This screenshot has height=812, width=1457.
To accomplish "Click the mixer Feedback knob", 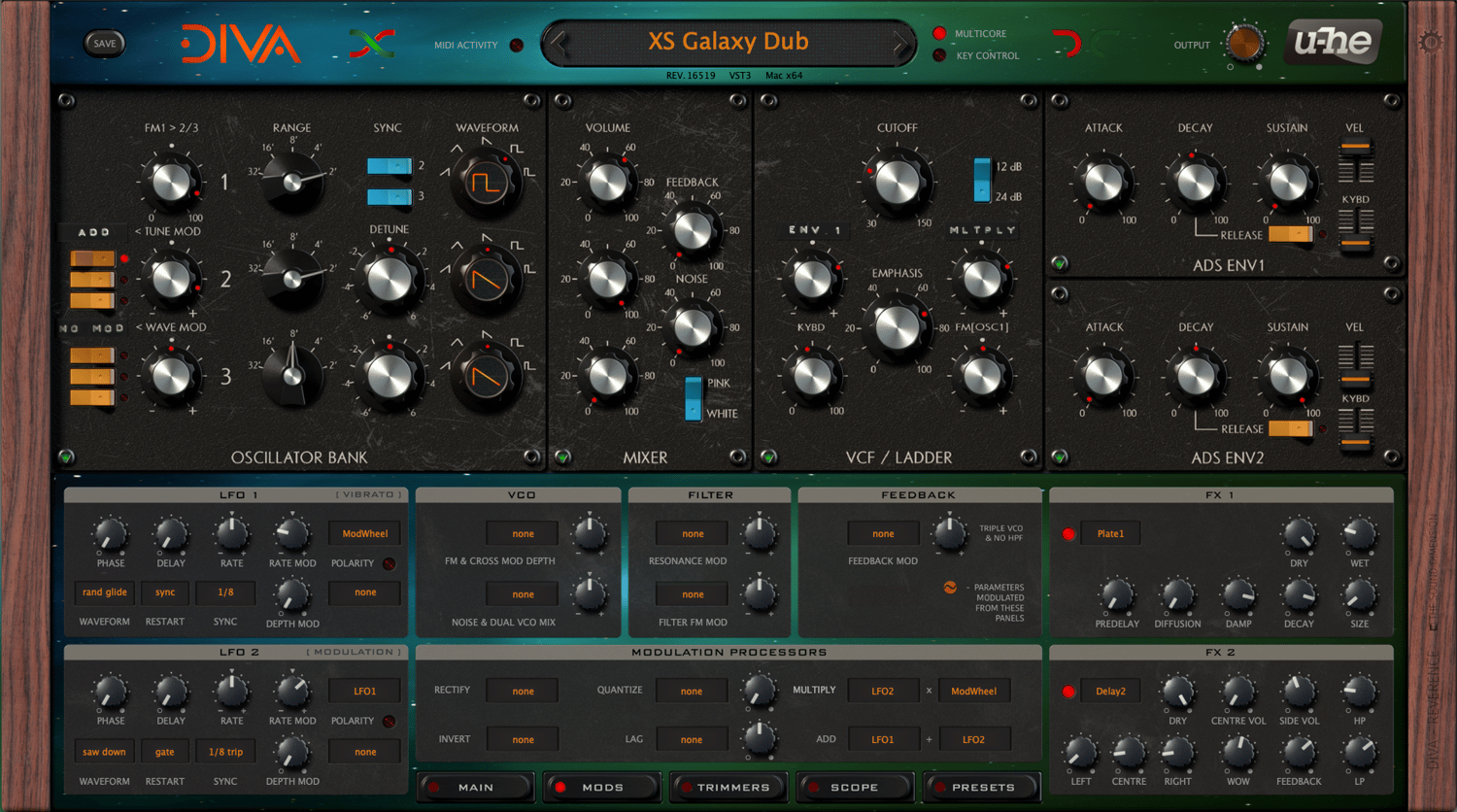I will coord(693,230).
